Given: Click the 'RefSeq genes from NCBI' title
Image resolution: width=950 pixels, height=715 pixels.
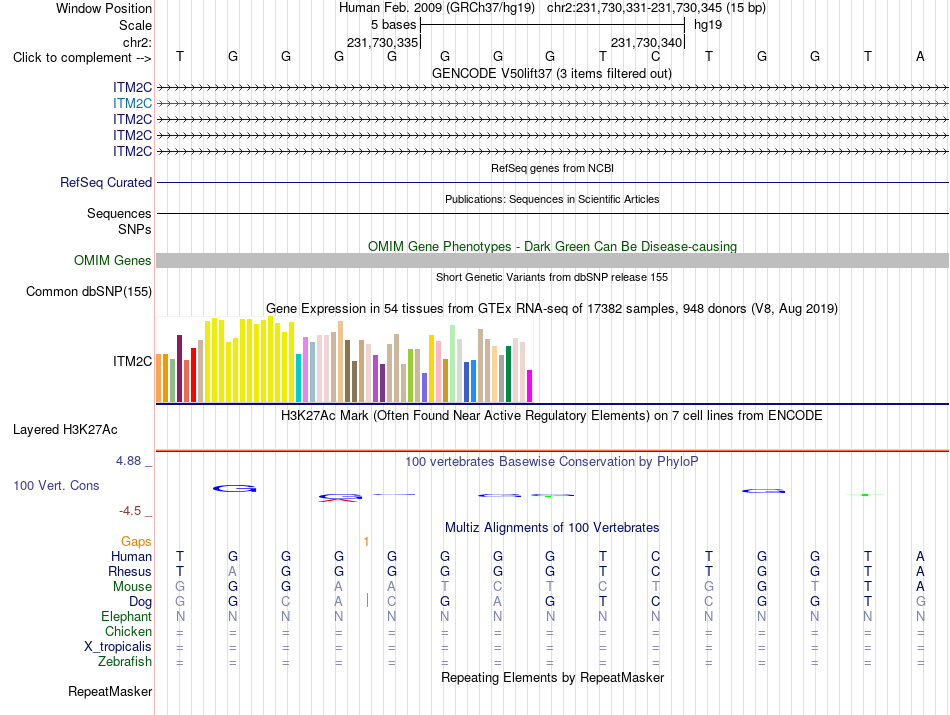Looking at the screenshot, I should 553,168.
